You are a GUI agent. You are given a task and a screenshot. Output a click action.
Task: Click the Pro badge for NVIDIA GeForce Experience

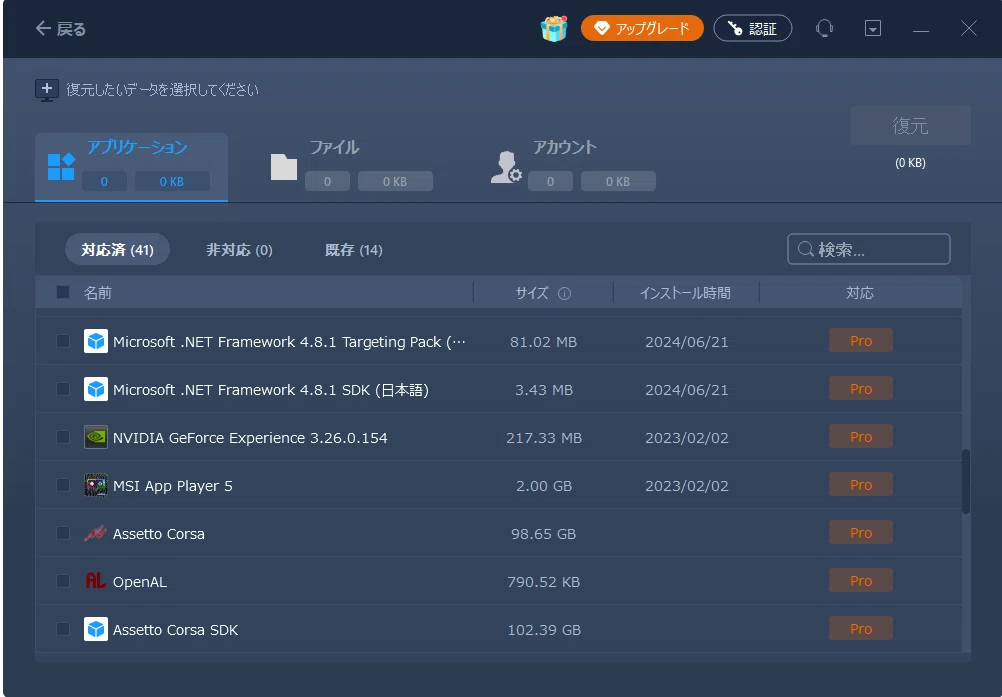[x=861, y=437]
